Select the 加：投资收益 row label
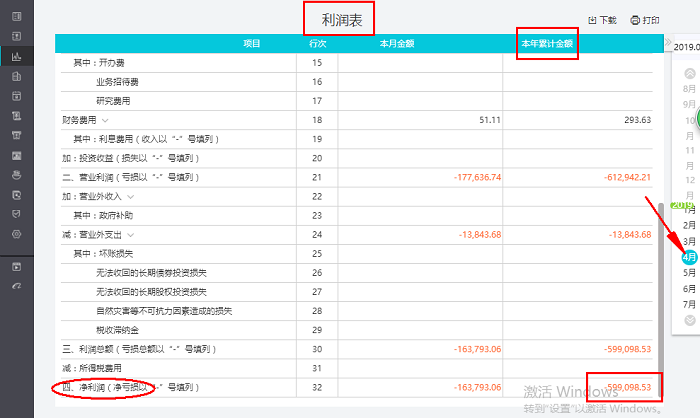The image size is (700, 418). pyautogui.click(x=130, y=158)
